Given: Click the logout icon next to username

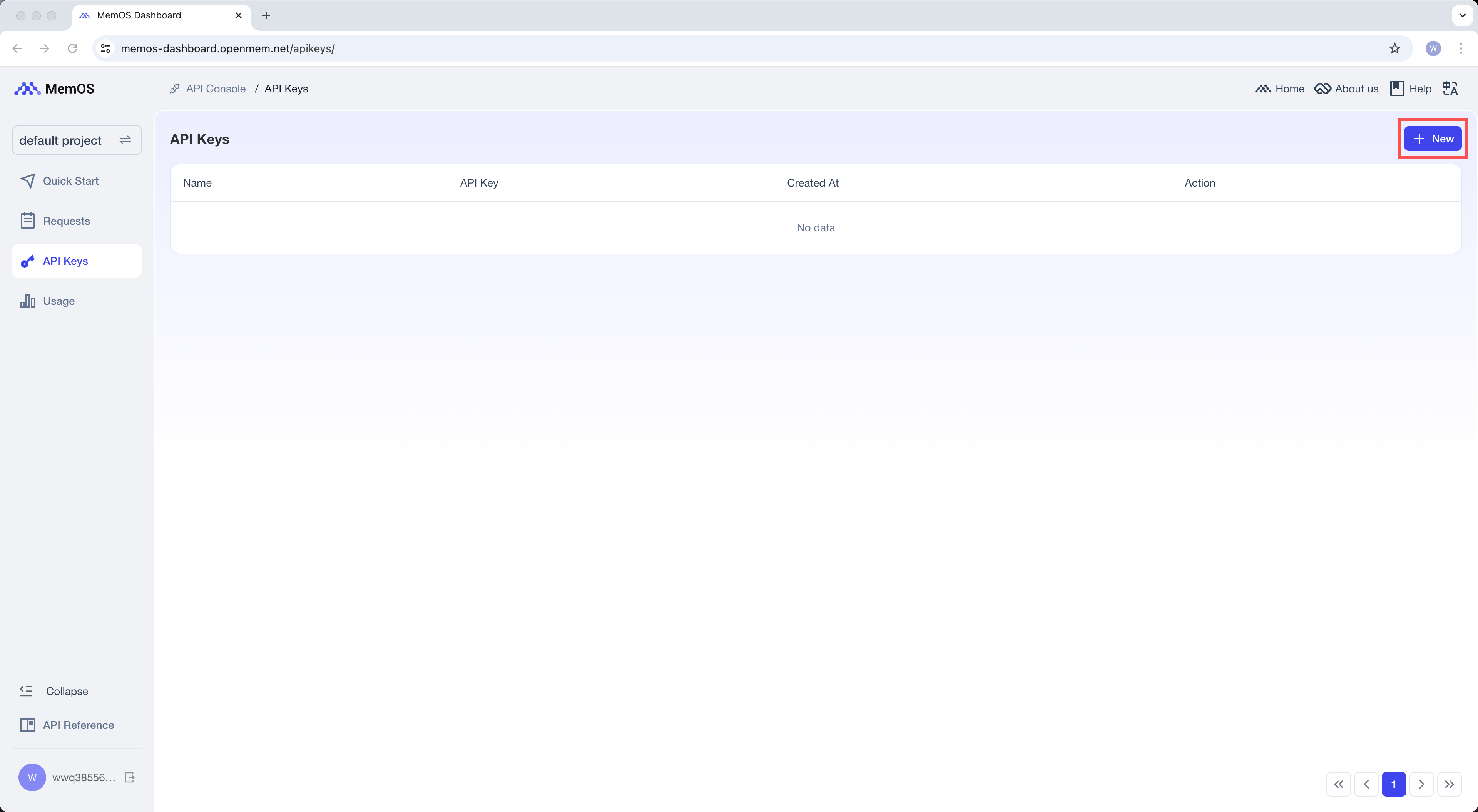Looking at the screenshot, I should 129,778.
